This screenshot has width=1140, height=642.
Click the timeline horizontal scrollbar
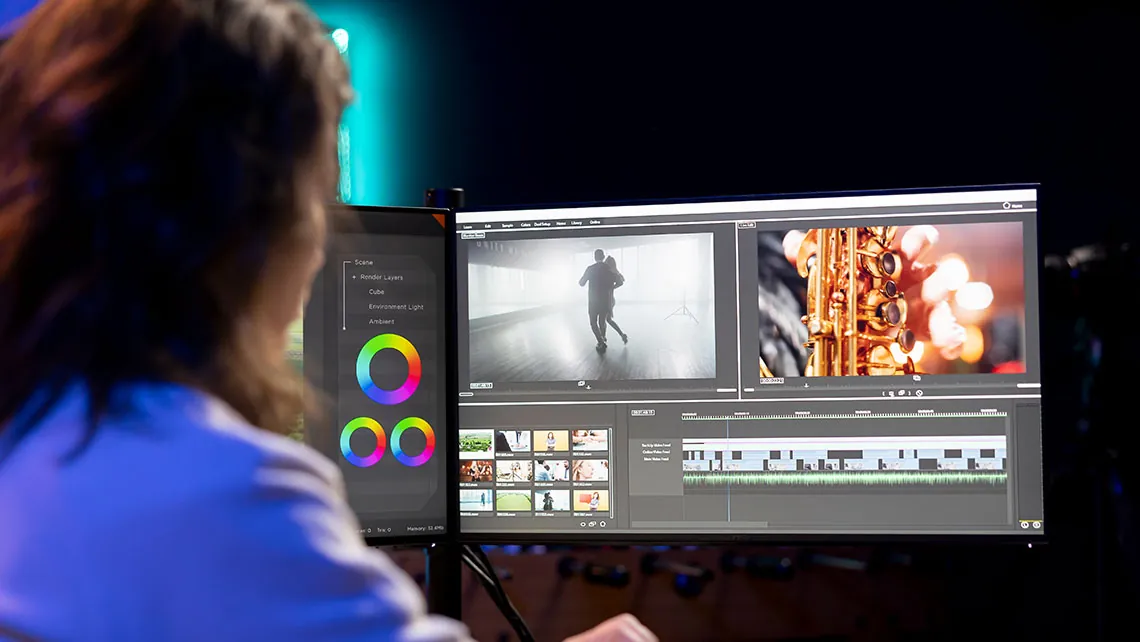[x=699, y=524]
